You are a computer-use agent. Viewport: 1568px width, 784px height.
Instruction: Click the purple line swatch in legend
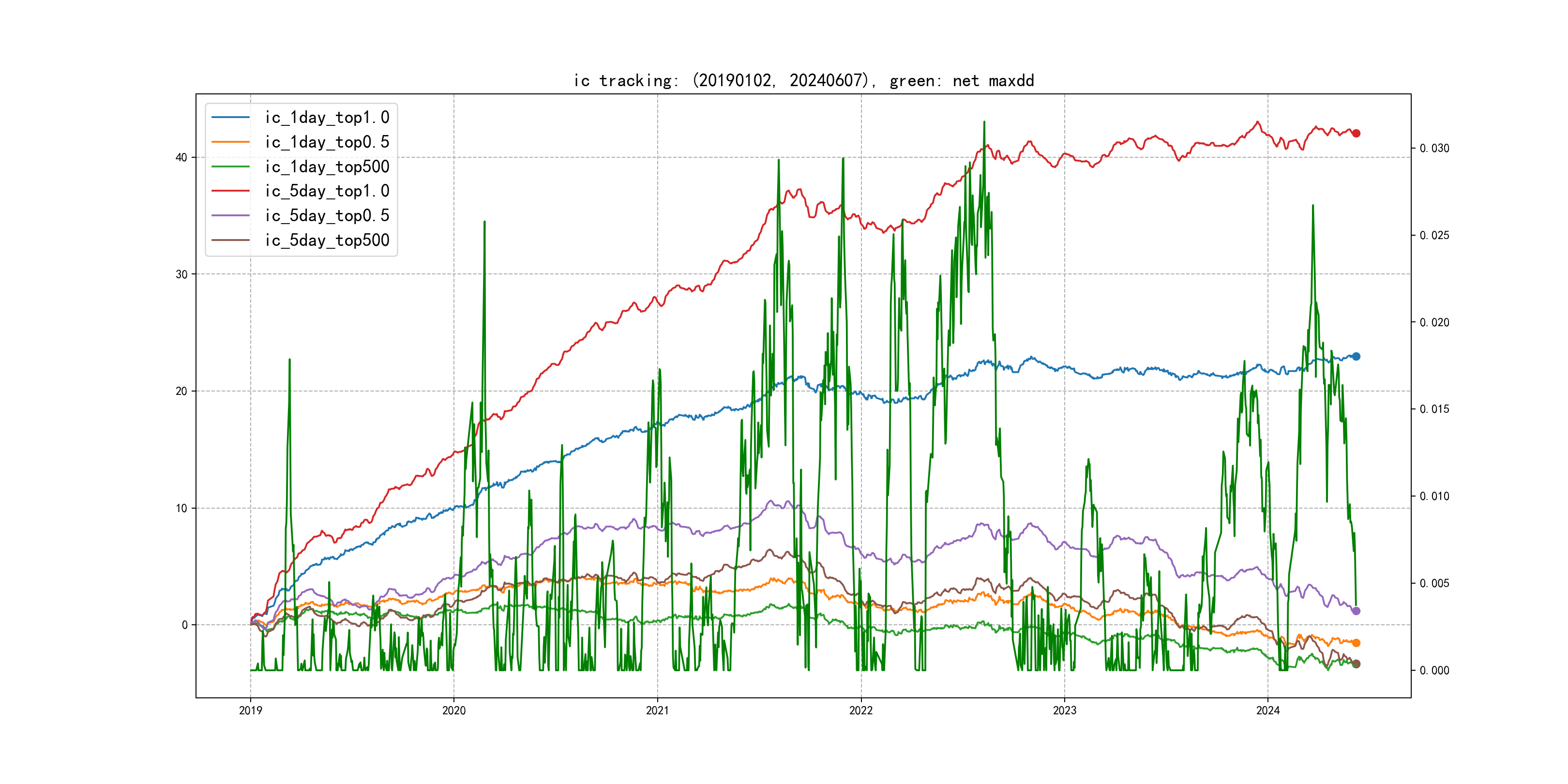(231, 215)
